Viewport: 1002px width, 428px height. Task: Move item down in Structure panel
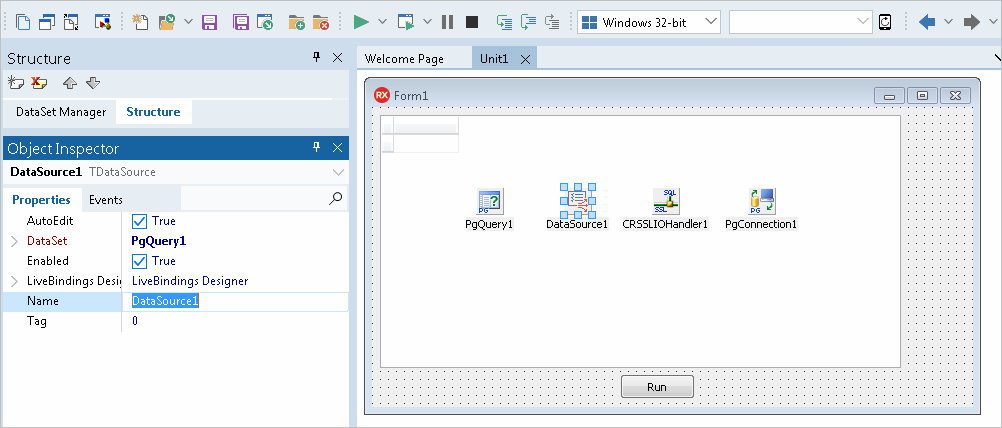pos(93,83)
